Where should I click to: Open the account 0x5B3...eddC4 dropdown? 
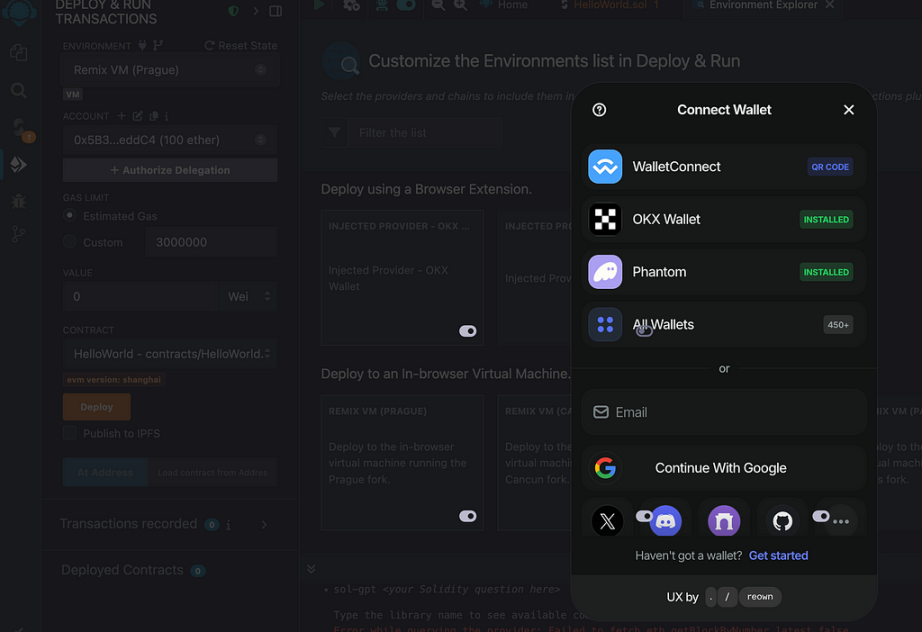pos(170,140)
